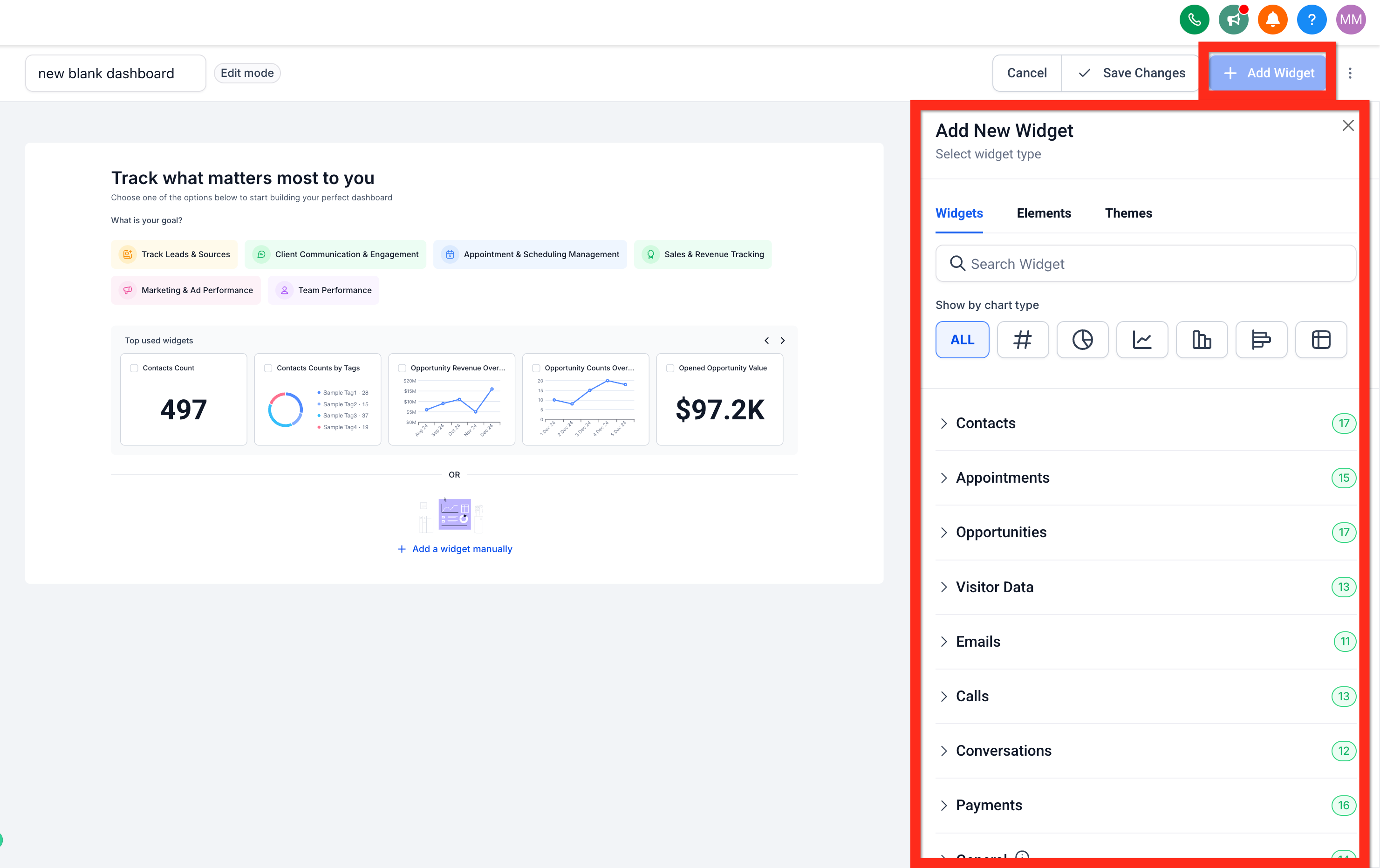Click the Save Changes button
Screen dimensions: 1380x868
click(x=1131, y=73)
